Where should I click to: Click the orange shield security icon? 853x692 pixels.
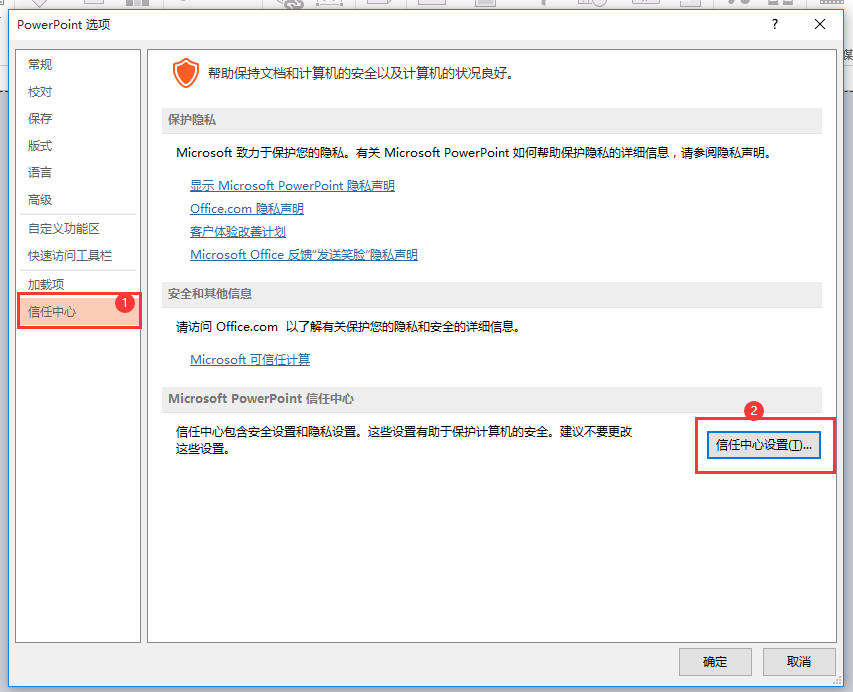click(x=186, y=73)
